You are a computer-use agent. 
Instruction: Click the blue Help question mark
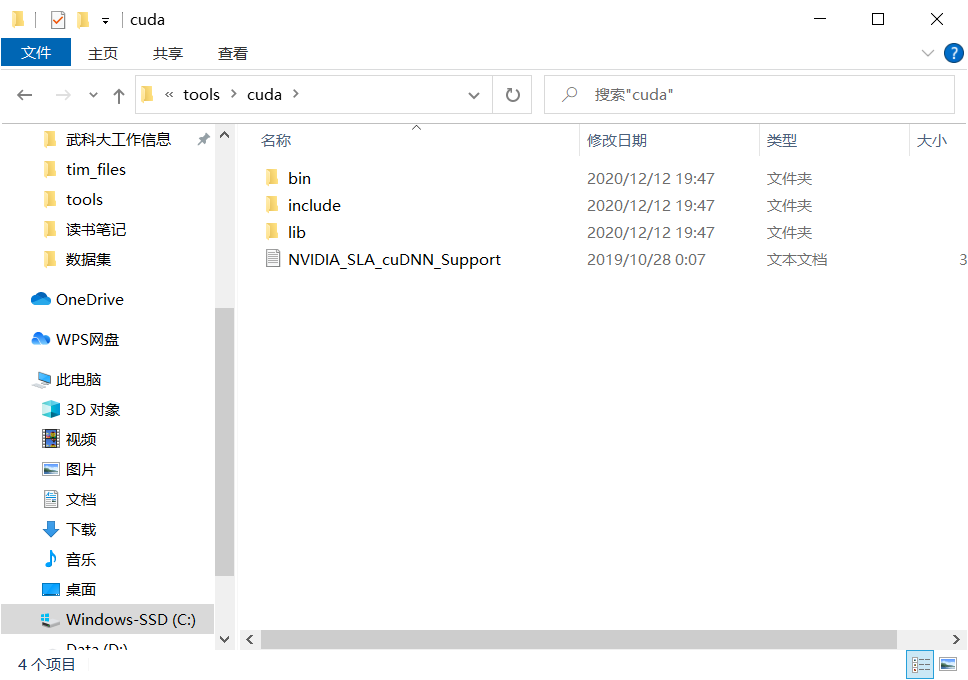point(953,53)
